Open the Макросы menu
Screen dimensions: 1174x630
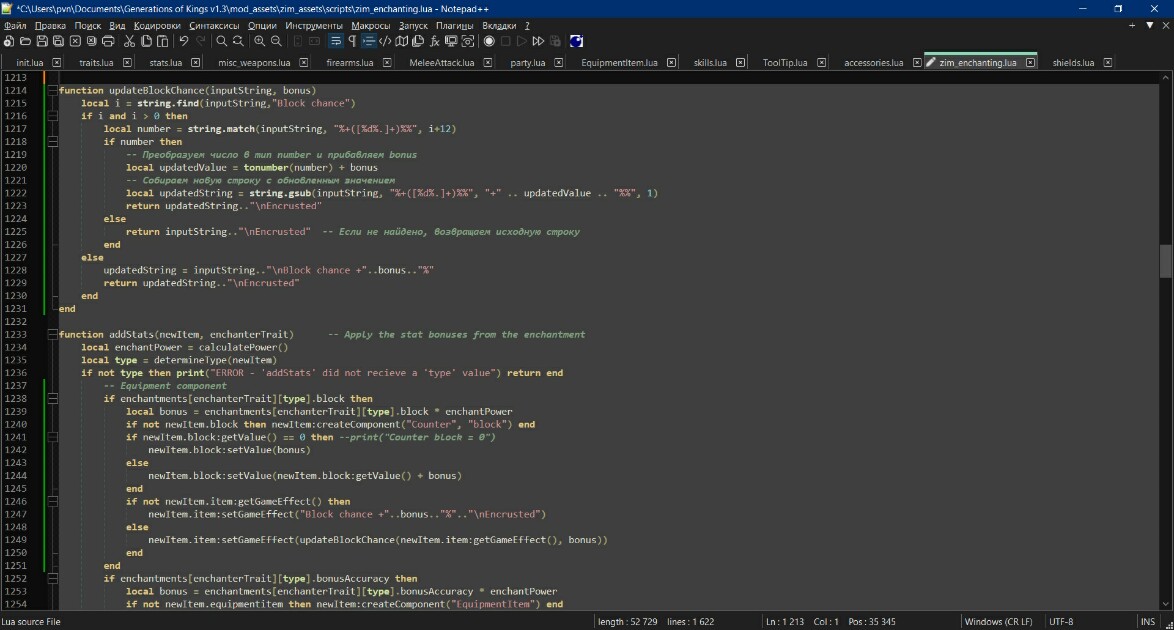[x=371, y=25]
